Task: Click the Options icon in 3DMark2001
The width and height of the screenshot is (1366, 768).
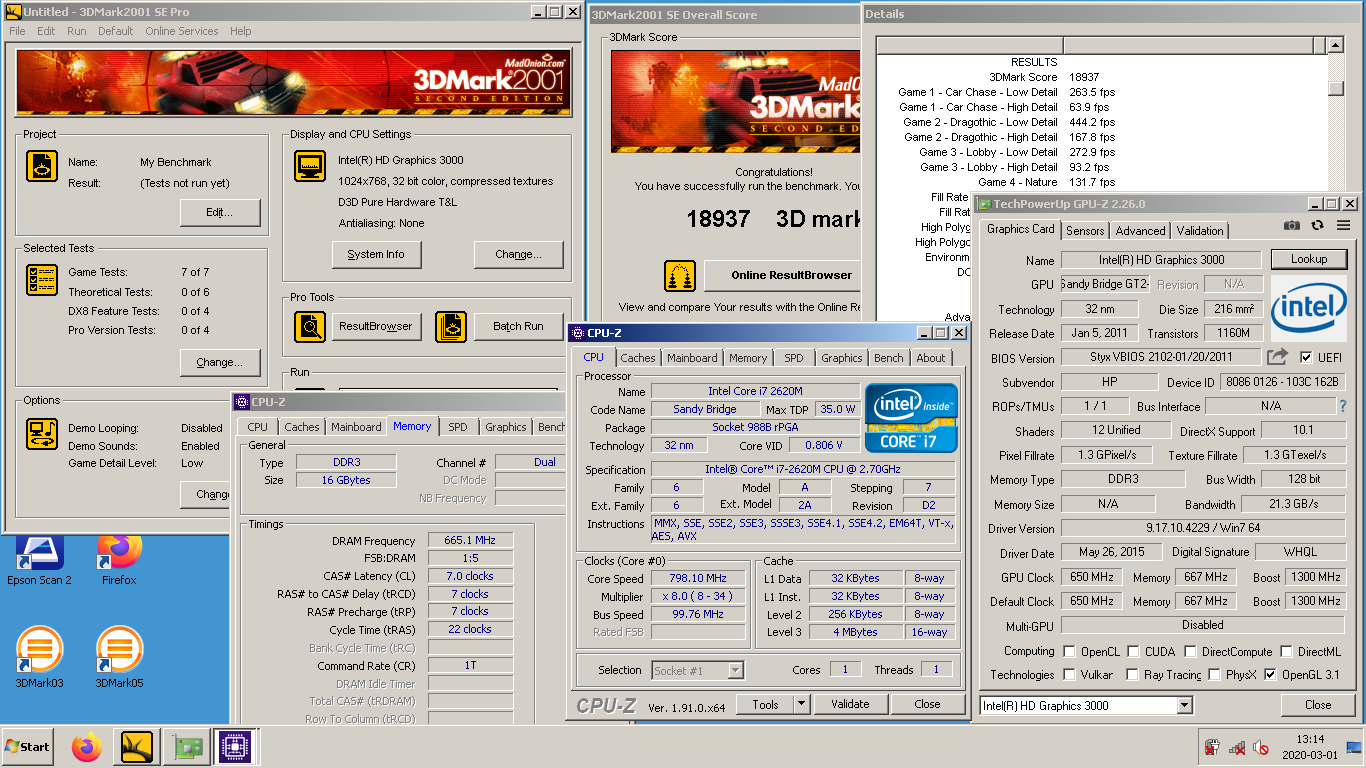Action: [x=42, y=433]
